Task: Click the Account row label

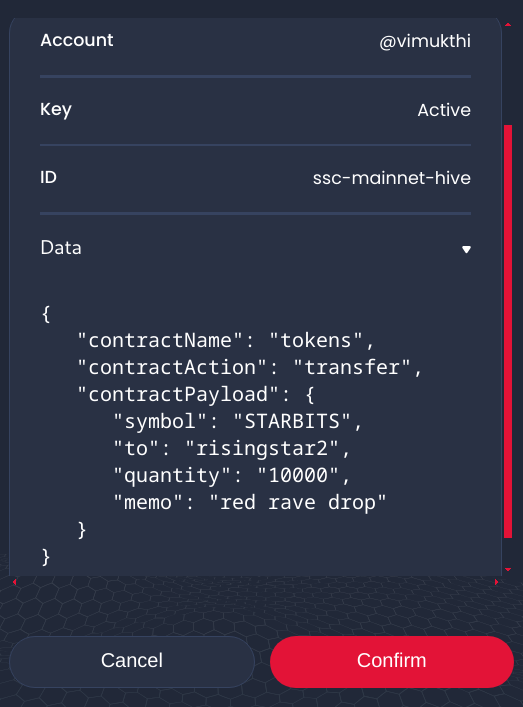Action: (x=77, y=41)
